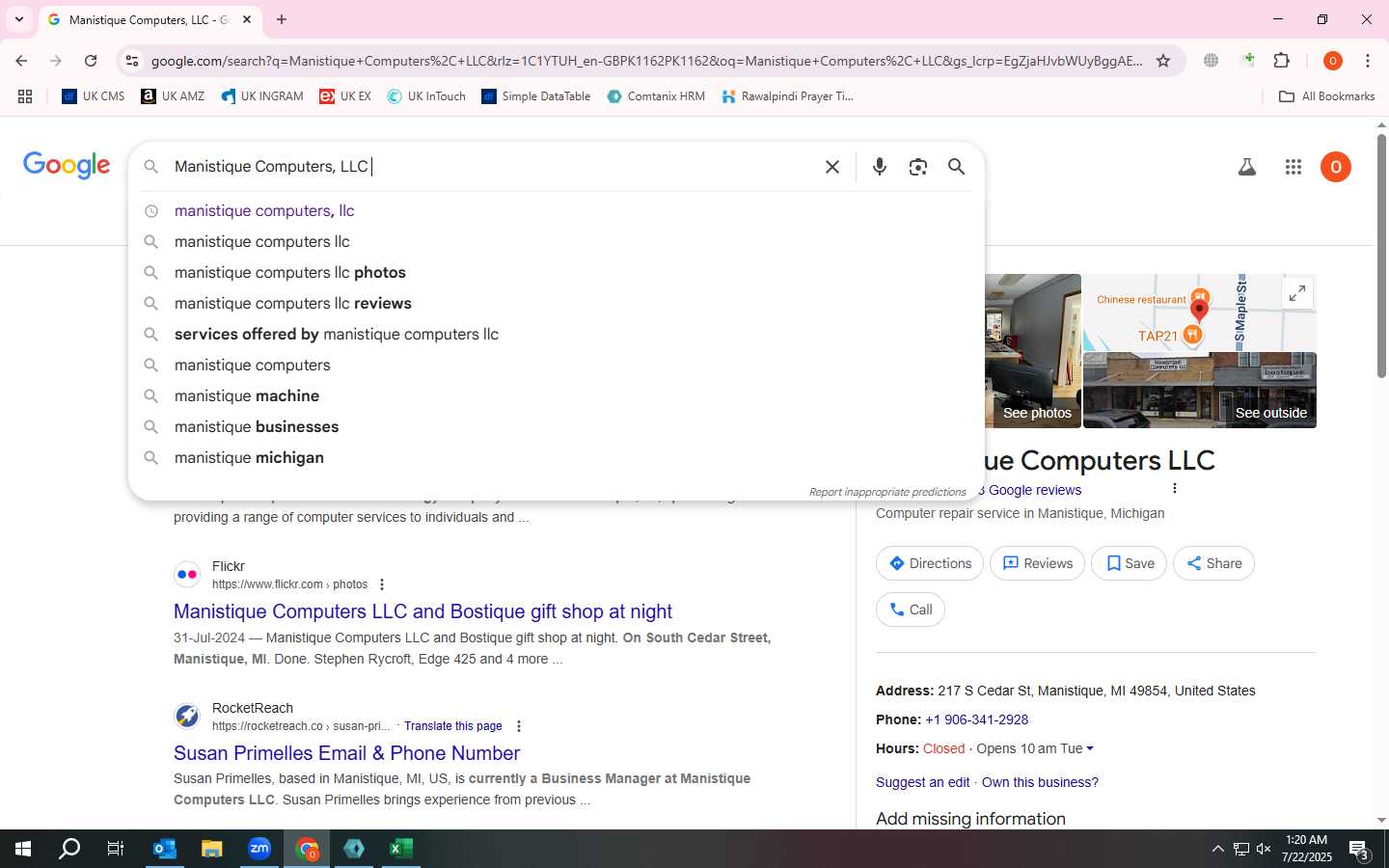Open Chrome profile avatar in toolbar
Viewport: 1389px width, 868px height.
click(x=1333, y=61)
